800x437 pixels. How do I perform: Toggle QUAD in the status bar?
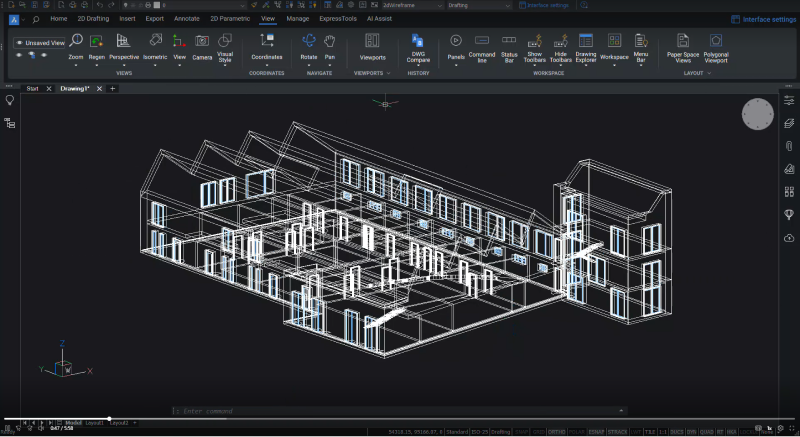click(707, 432)
